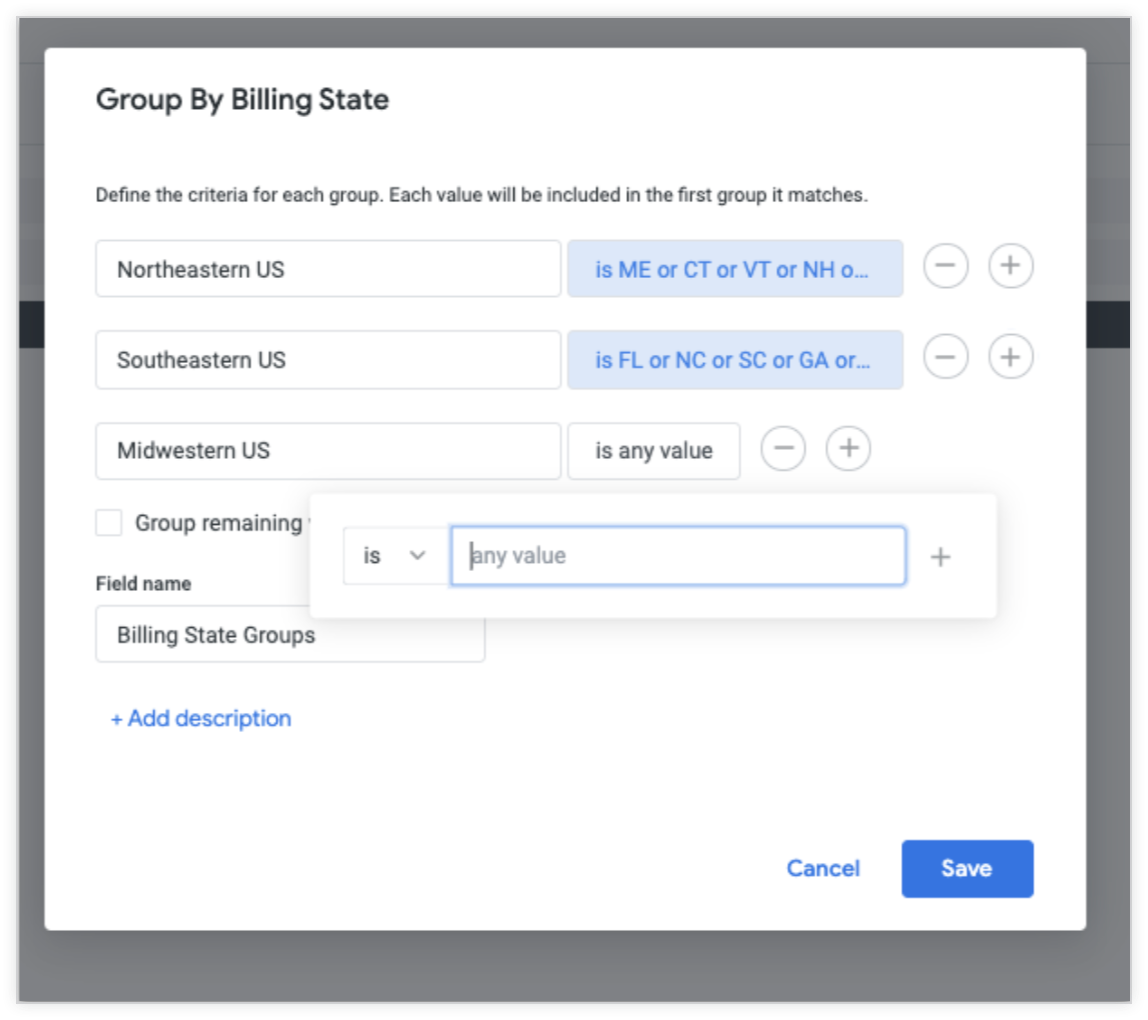Edit the Southeastern US group name field
The height and width of the screenshot is (1020, 1148).
tap(328, 360)
